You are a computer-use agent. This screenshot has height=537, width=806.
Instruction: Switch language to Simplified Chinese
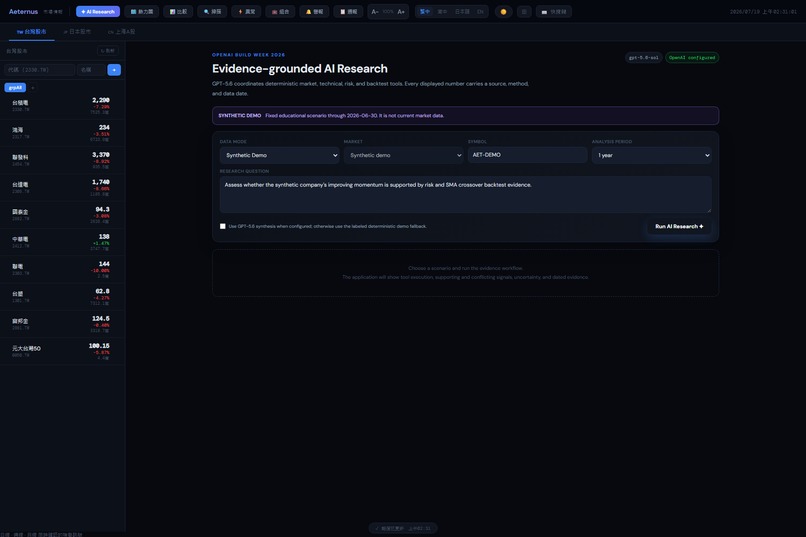pyautogui.click(x=442, y=11)
